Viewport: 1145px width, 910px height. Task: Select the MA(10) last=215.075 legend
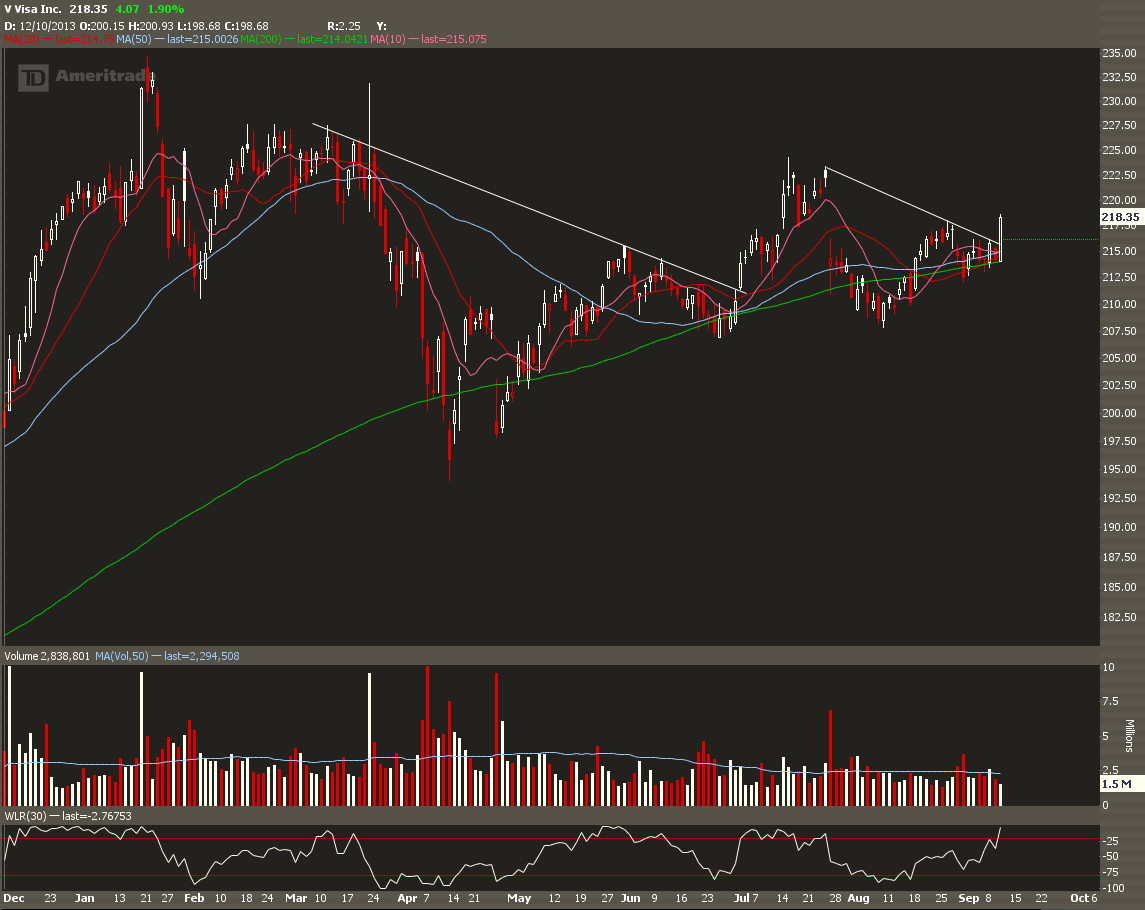(x=428, y=39)
